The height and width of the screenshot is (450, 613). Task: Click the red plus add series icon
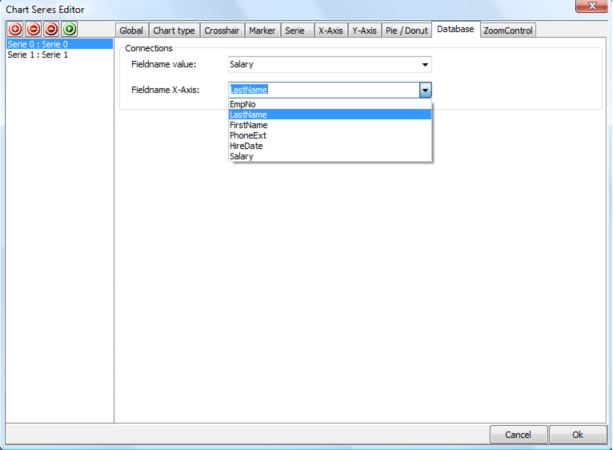pos(15,29)
